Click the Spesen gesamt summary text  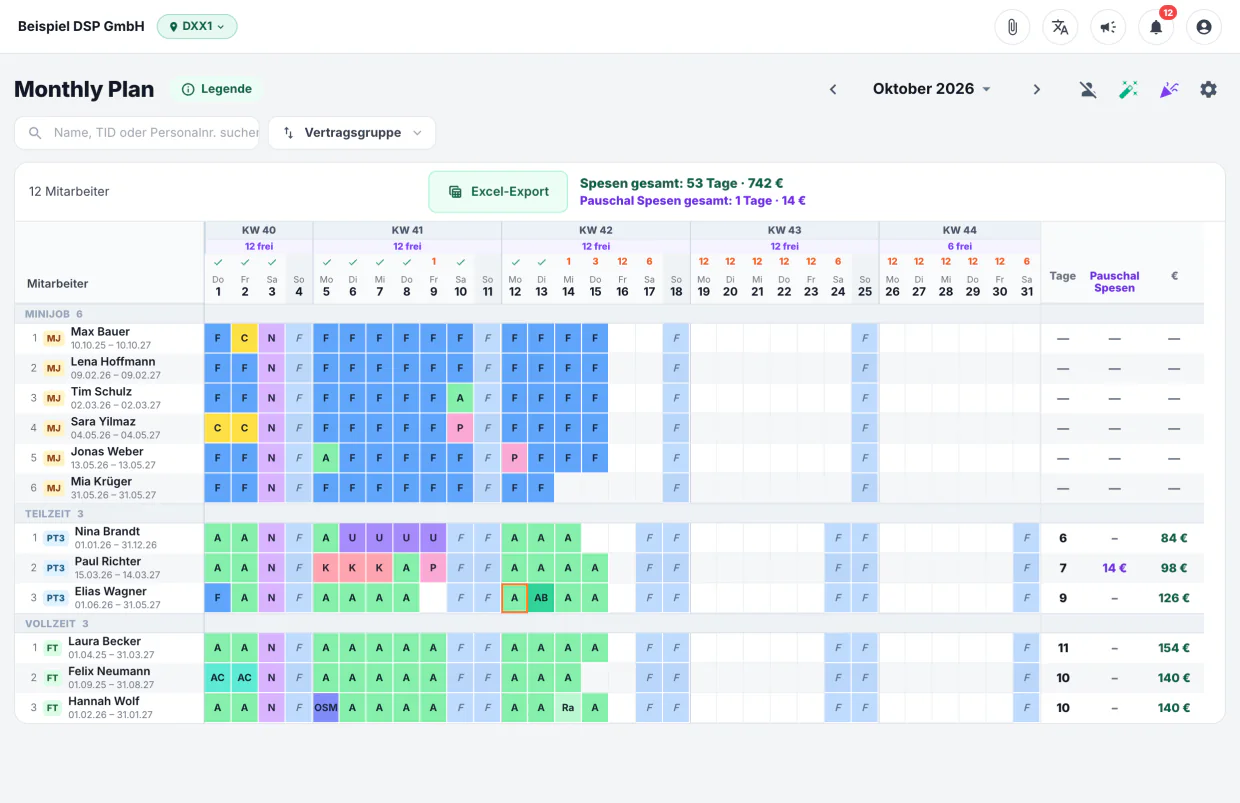(x=681, y=183)
